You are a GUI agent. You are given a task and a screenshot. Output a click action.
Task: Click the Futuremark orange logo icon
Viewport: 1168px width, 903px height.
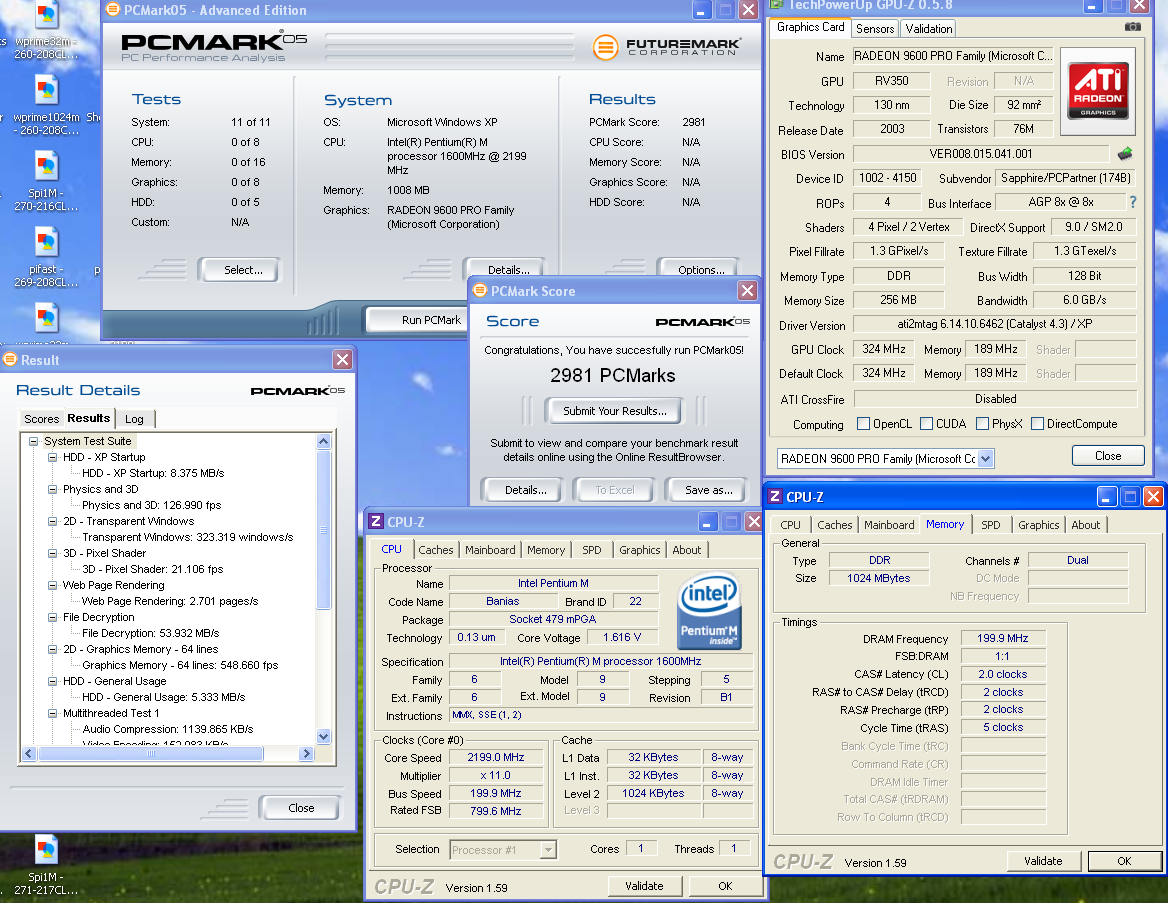(x=605, y=47)
